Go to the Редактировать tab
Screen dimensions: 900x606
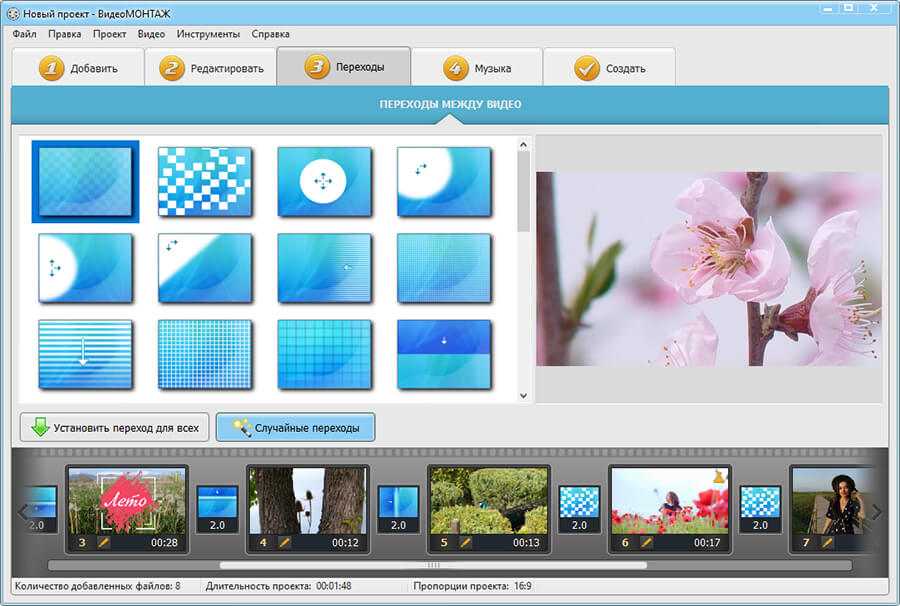pyautogui.click(x=211, y=69)
